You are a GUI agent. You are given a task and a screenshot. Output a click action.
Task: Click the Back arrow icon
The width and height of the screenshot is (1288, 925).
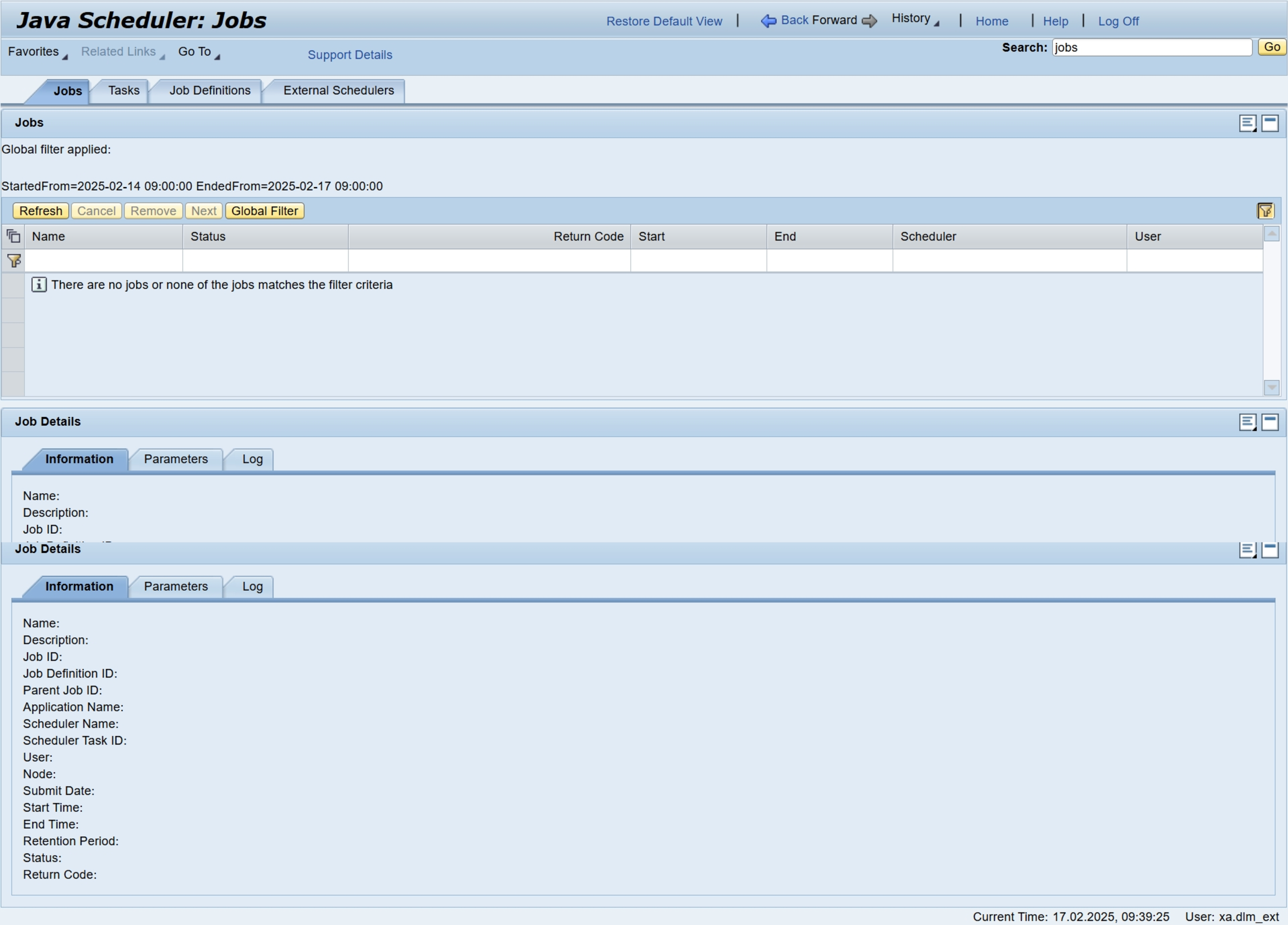tap(769, 21)
